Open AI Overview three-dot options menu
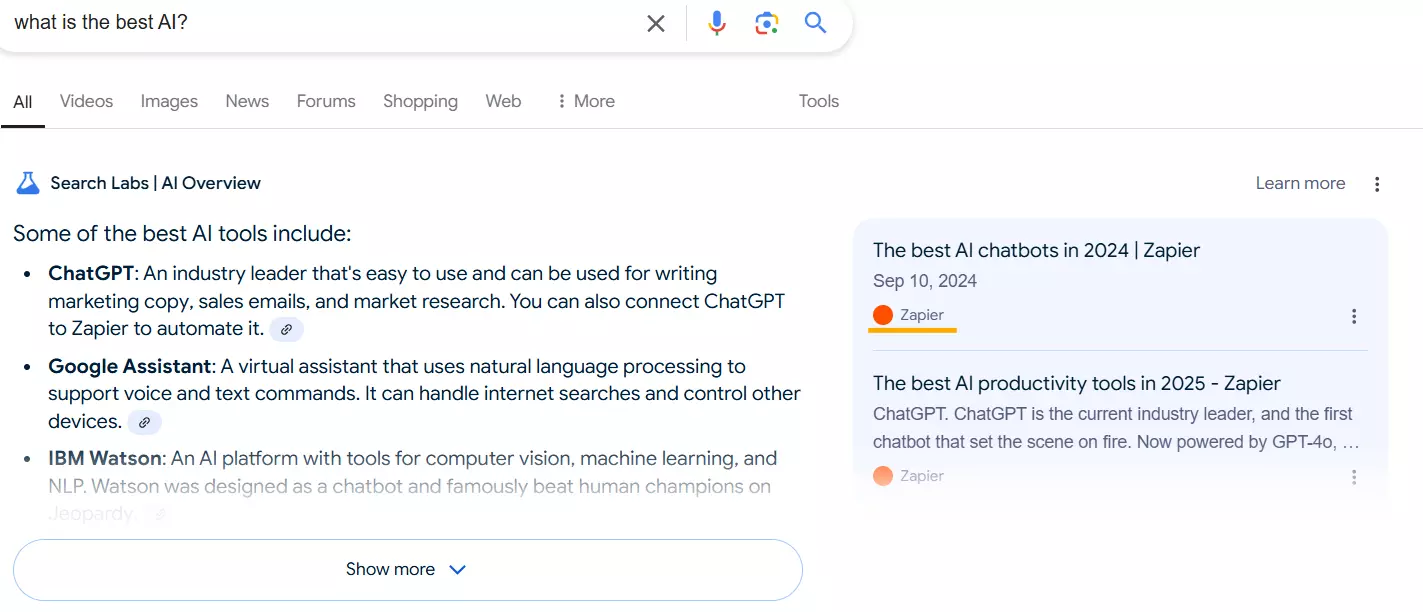 [x=1377, y=184]
